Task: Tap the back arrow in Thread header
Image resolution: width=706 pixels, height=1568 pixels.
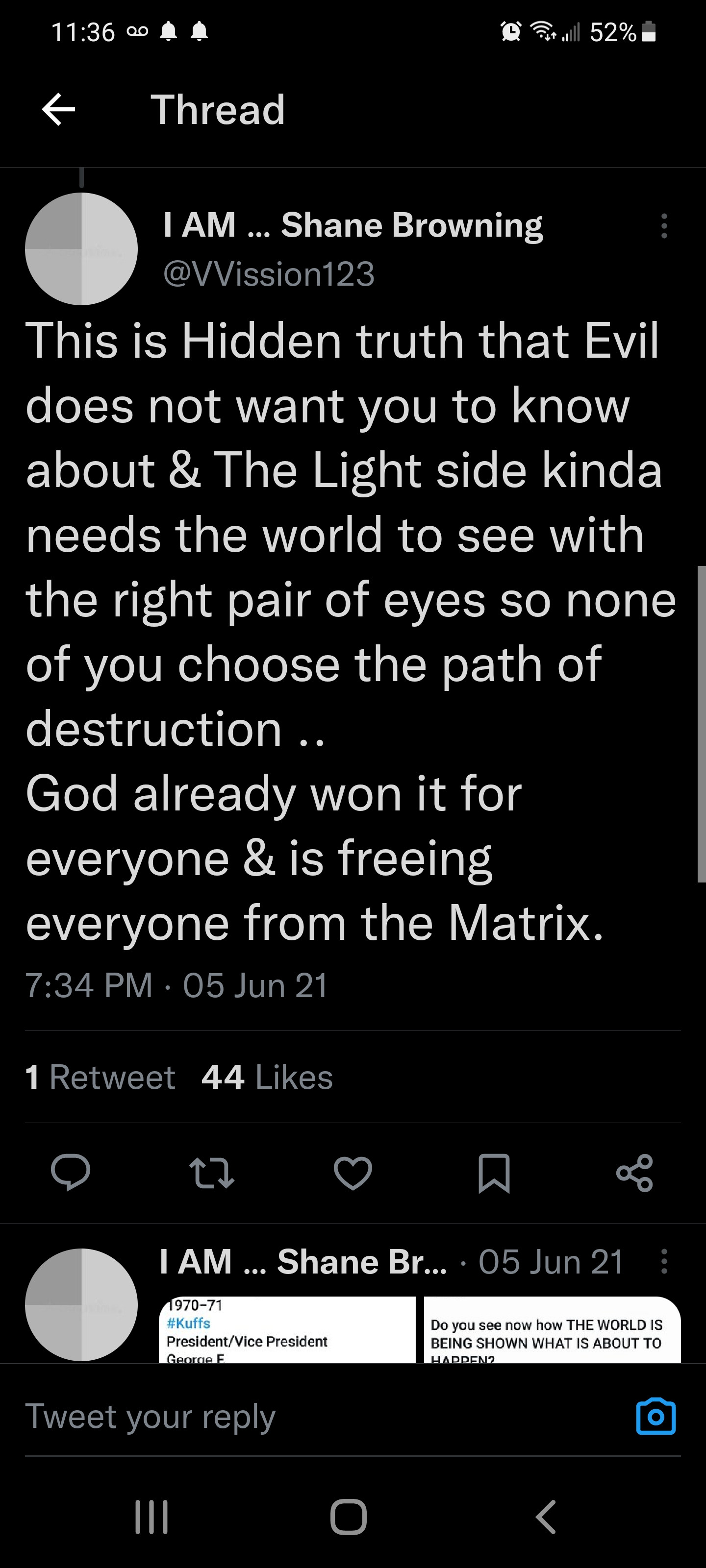Action: (58, 110)
